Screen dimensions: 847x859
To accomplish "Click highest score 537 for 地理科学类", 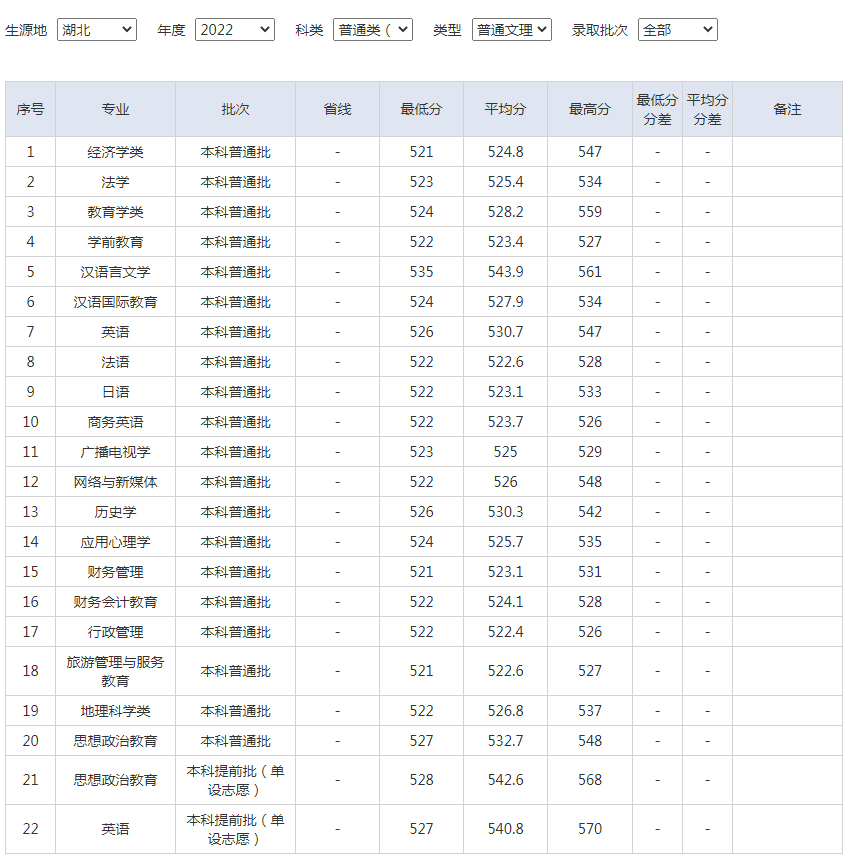I will click(590, 711).
